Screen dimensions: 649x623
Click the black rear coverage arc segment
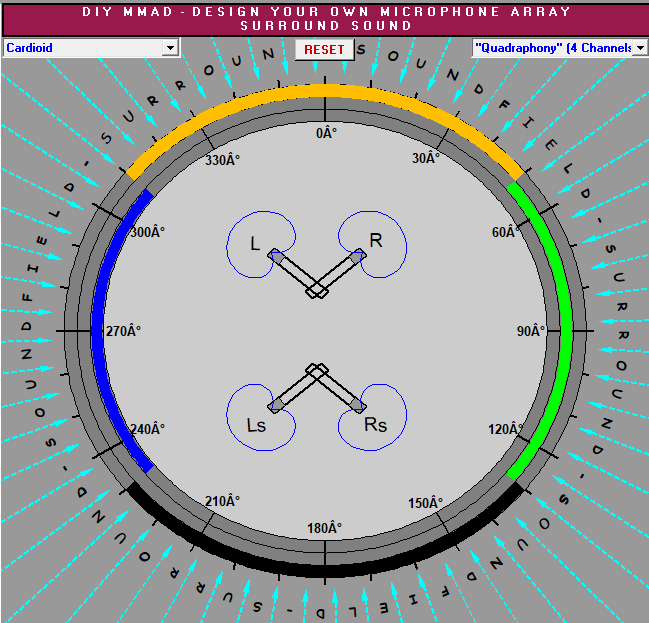323,569
